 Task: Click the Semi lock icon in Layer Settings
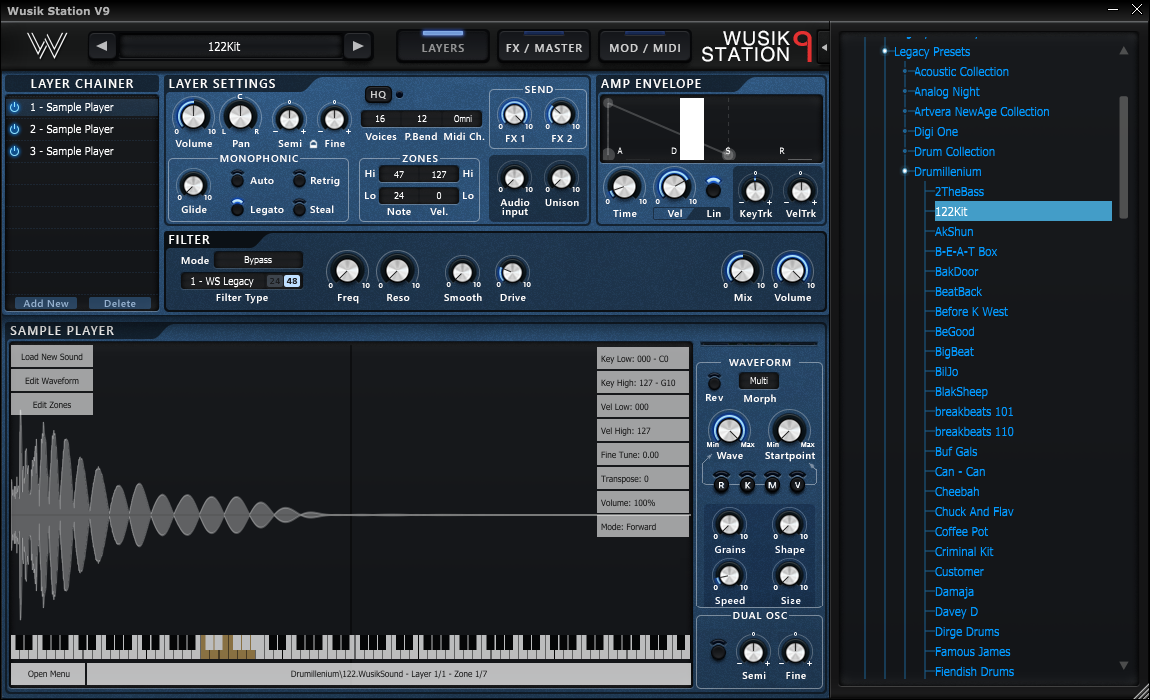[x=313, y=144]
